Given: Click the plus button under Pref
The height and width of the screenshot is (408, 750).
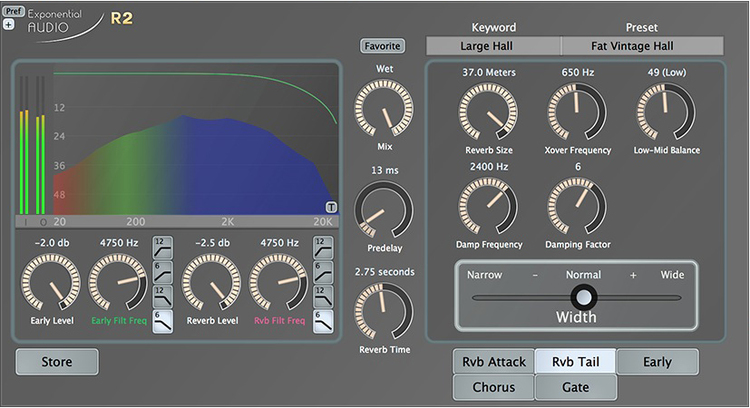Looking at the screenshot, I should [x=9, y=24].
